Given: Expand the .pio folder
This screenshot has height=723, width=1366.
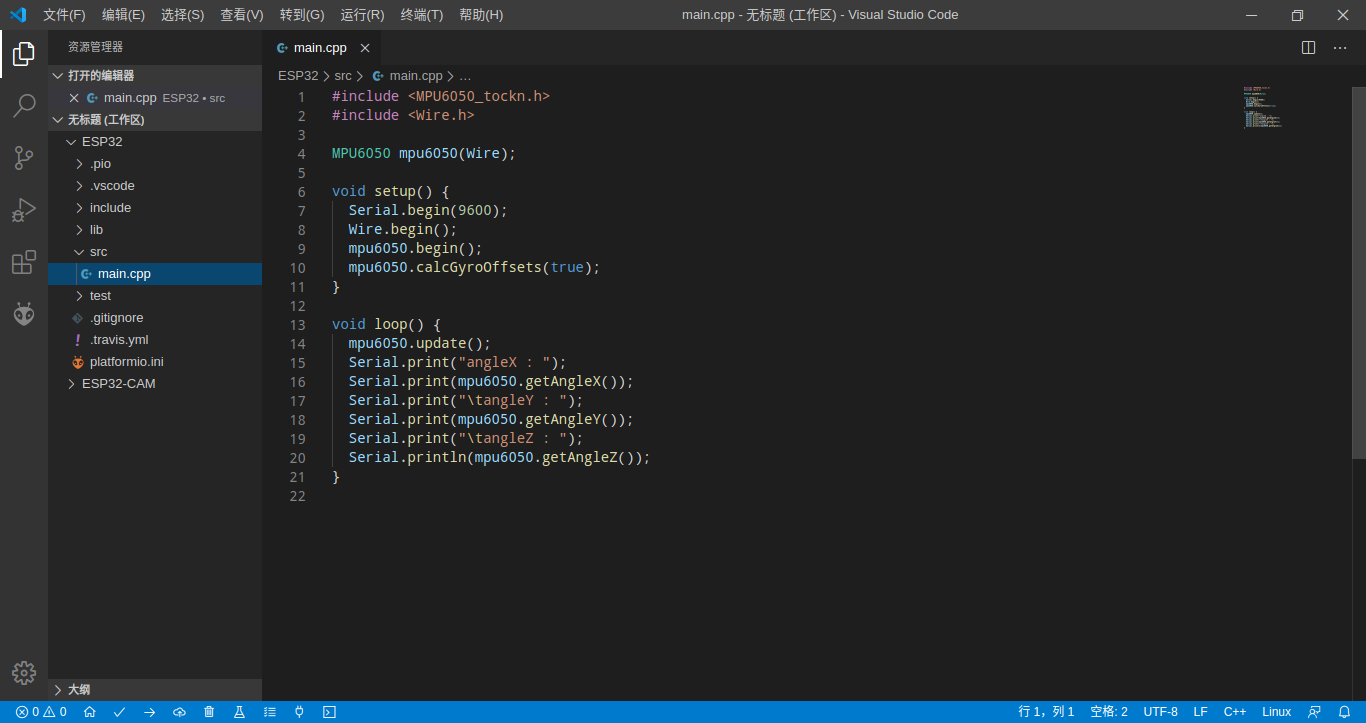Looking at the screenshot, I should [x=155, y=164].
